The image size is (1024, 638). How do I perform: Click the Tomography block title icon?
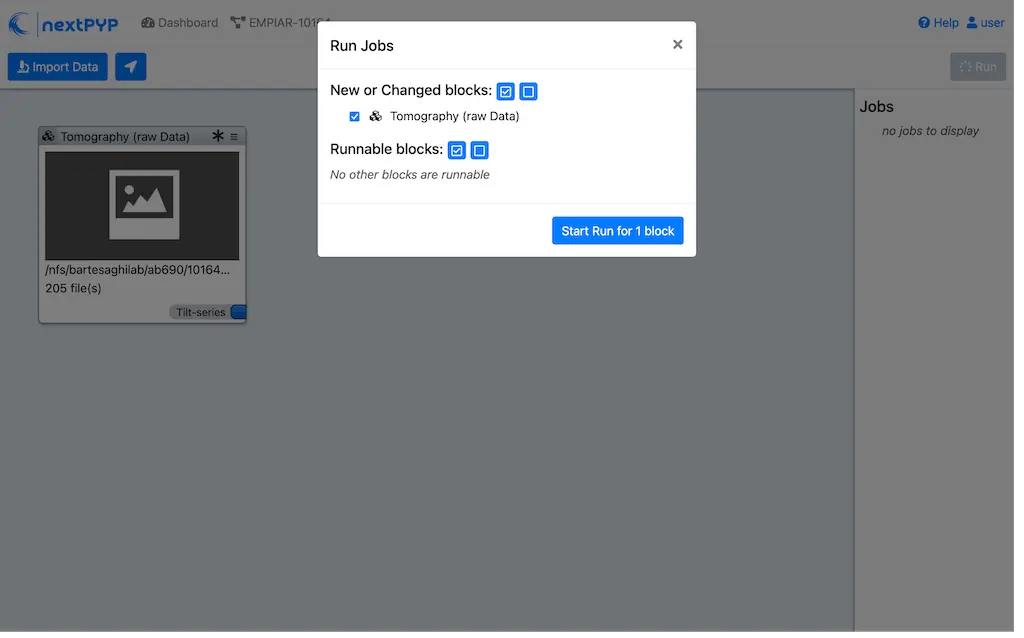point(48,136)
